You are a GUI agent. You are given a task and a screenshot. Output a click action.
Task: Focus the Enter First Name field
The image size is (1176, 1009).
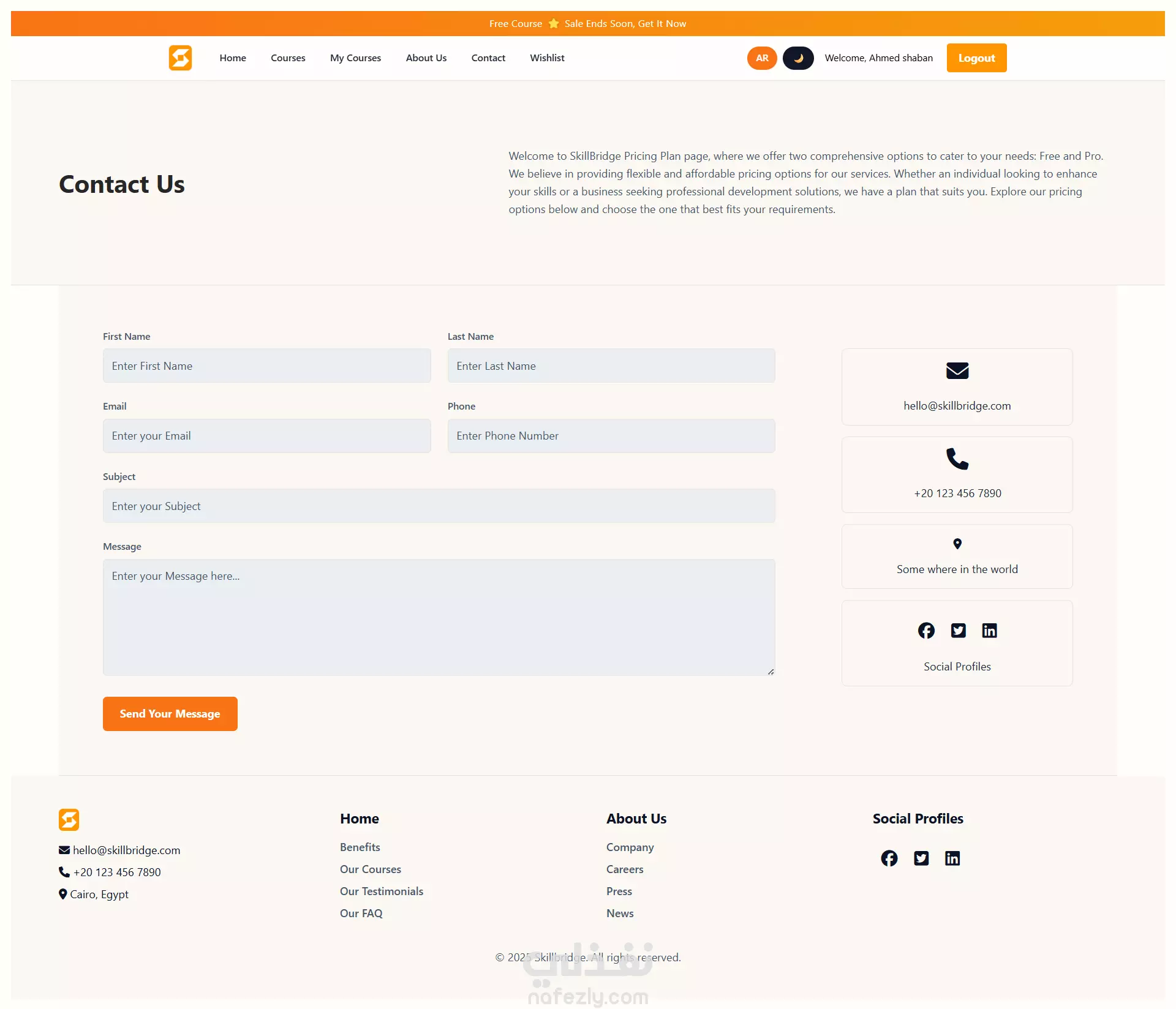(266, 366)
